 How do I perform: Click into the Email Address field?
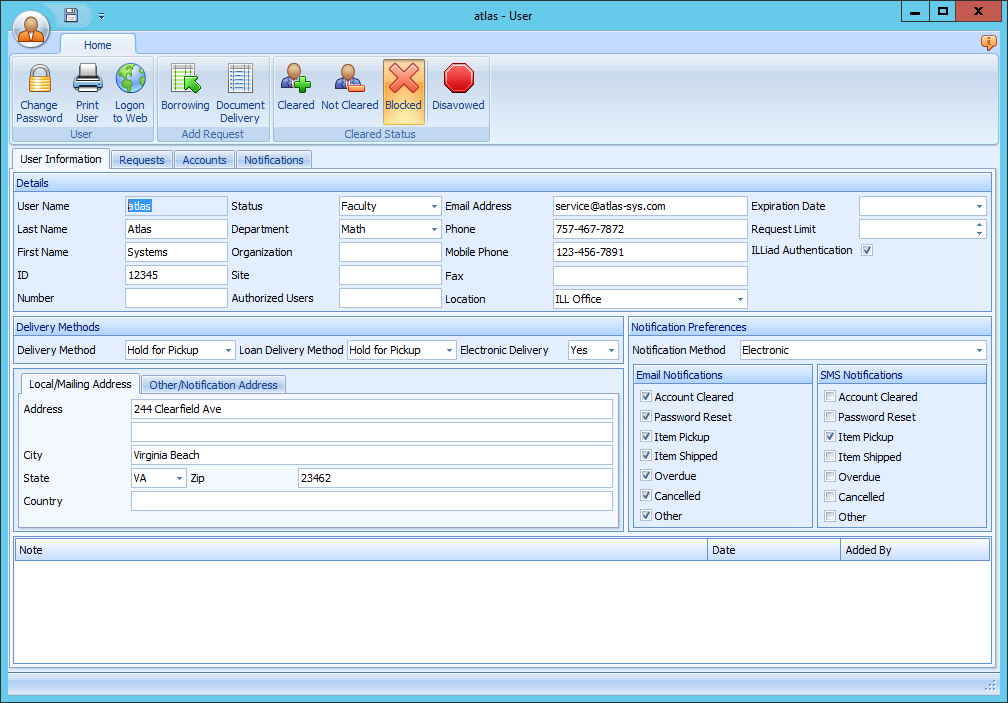pos(650,206)
